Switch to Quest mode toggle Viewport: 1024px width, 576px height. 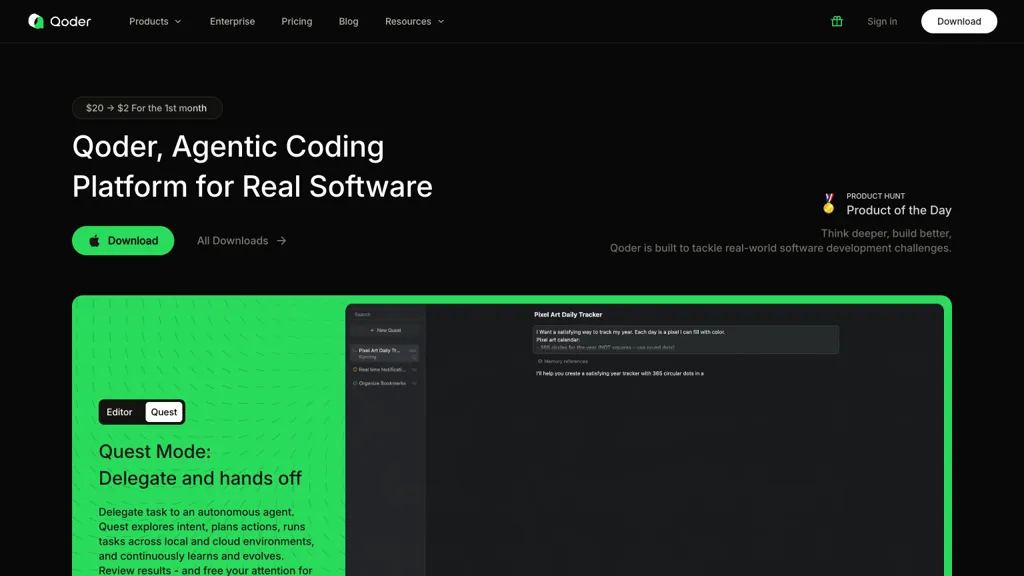[x=163, y=411]
